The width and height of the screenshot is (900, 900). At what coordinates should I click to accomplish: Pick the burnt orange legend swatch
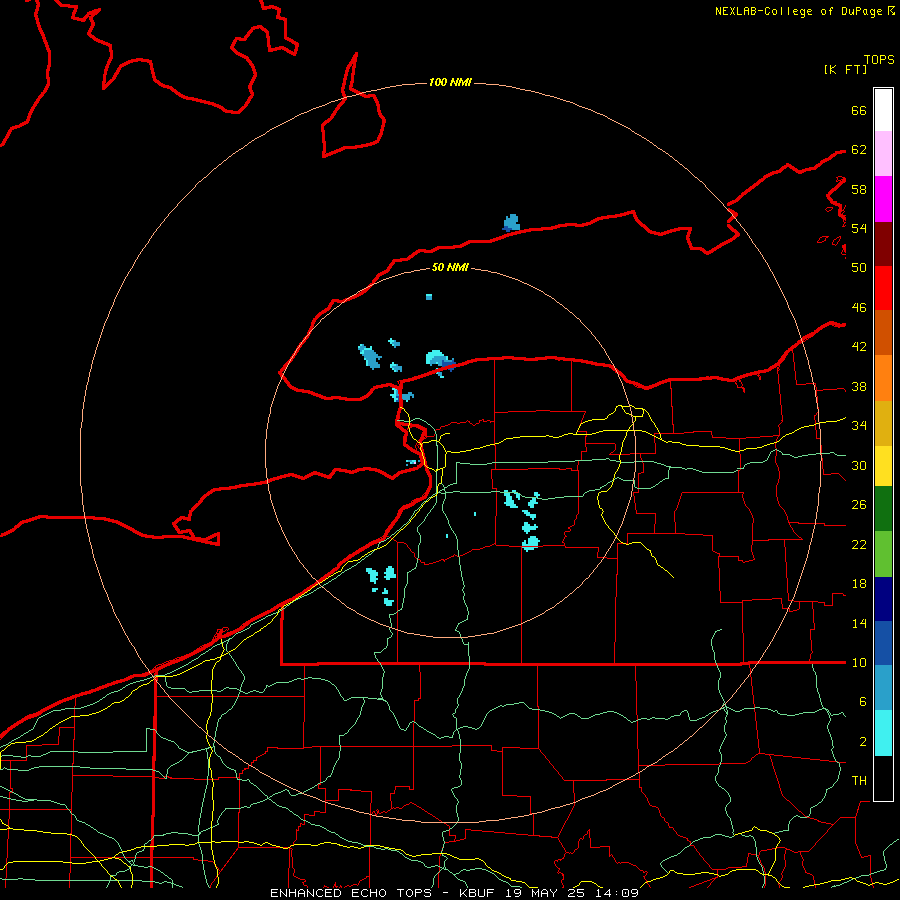(883, 333)
